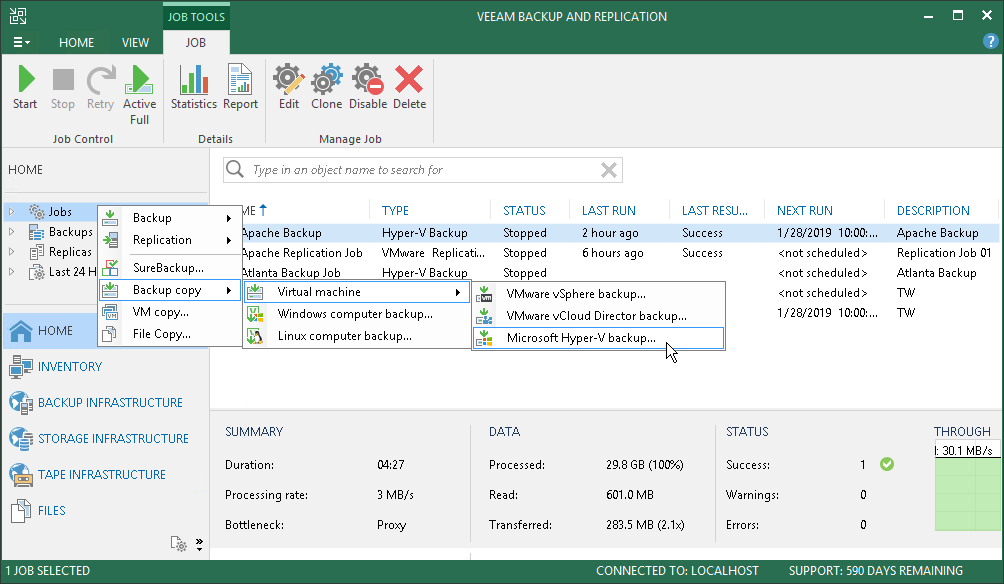1004x584 pixels.
Task: Click the throughput graph thumbnail
Action: 967,485
